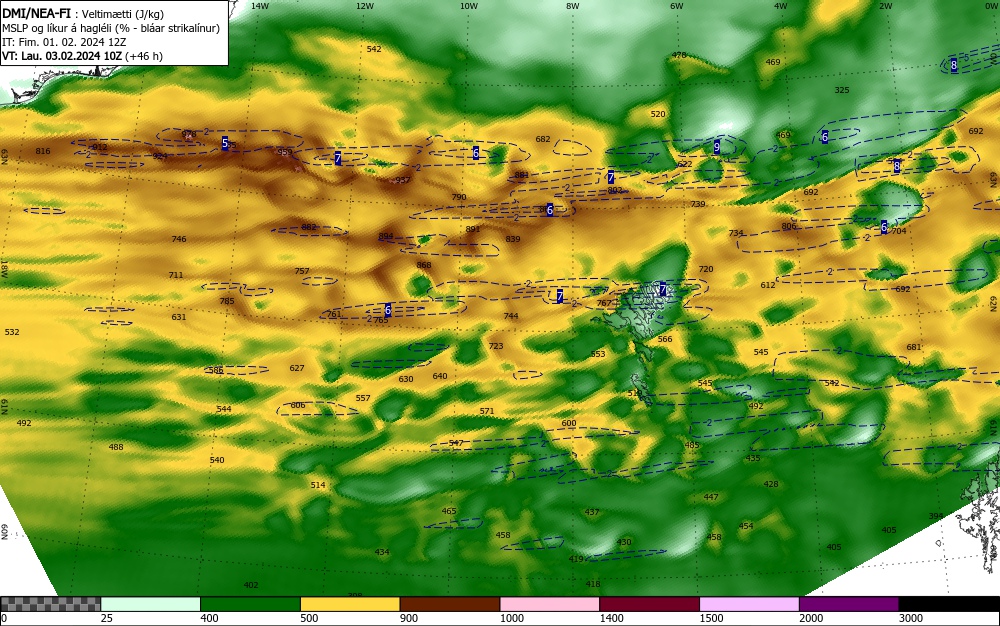1000x626 pixels.
Task: Click the legend tick label '900'
Action: click(x=409, y=618)
